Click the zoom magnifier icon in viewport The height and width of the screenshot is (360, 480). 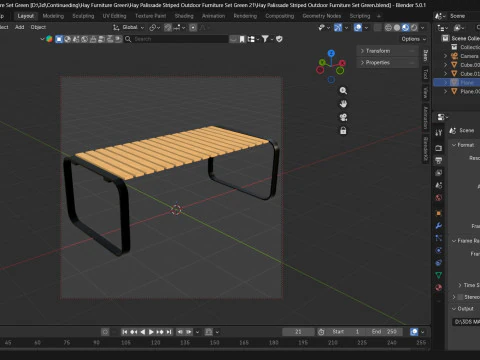(x=343, y=91)
